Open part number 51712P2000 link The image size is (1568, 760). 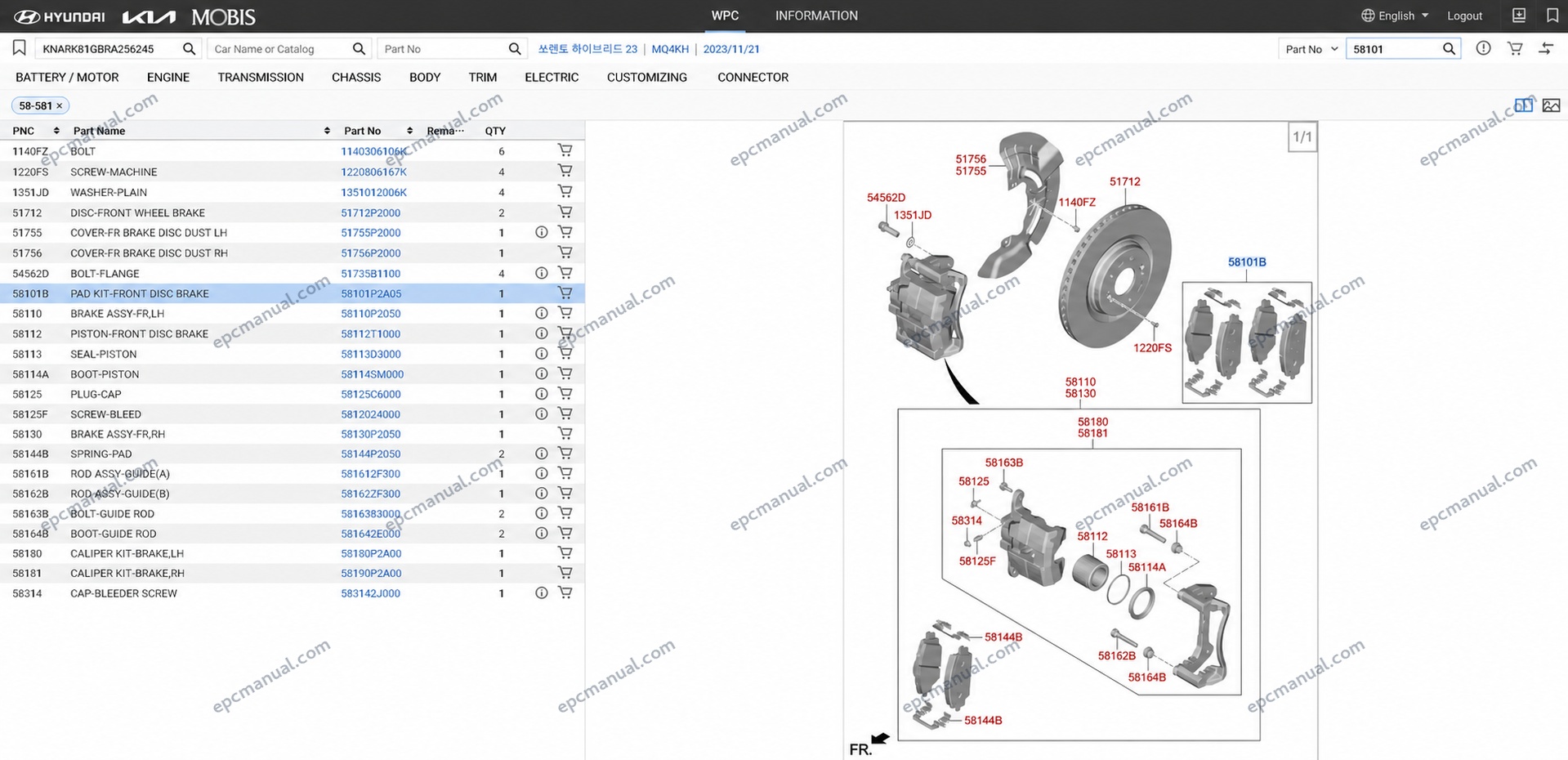(370, 212)
